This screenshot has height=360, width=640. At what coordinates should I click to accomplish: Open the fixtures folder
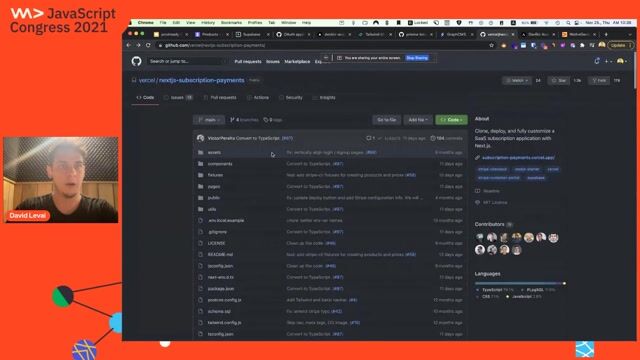click(x=215, y=175)
